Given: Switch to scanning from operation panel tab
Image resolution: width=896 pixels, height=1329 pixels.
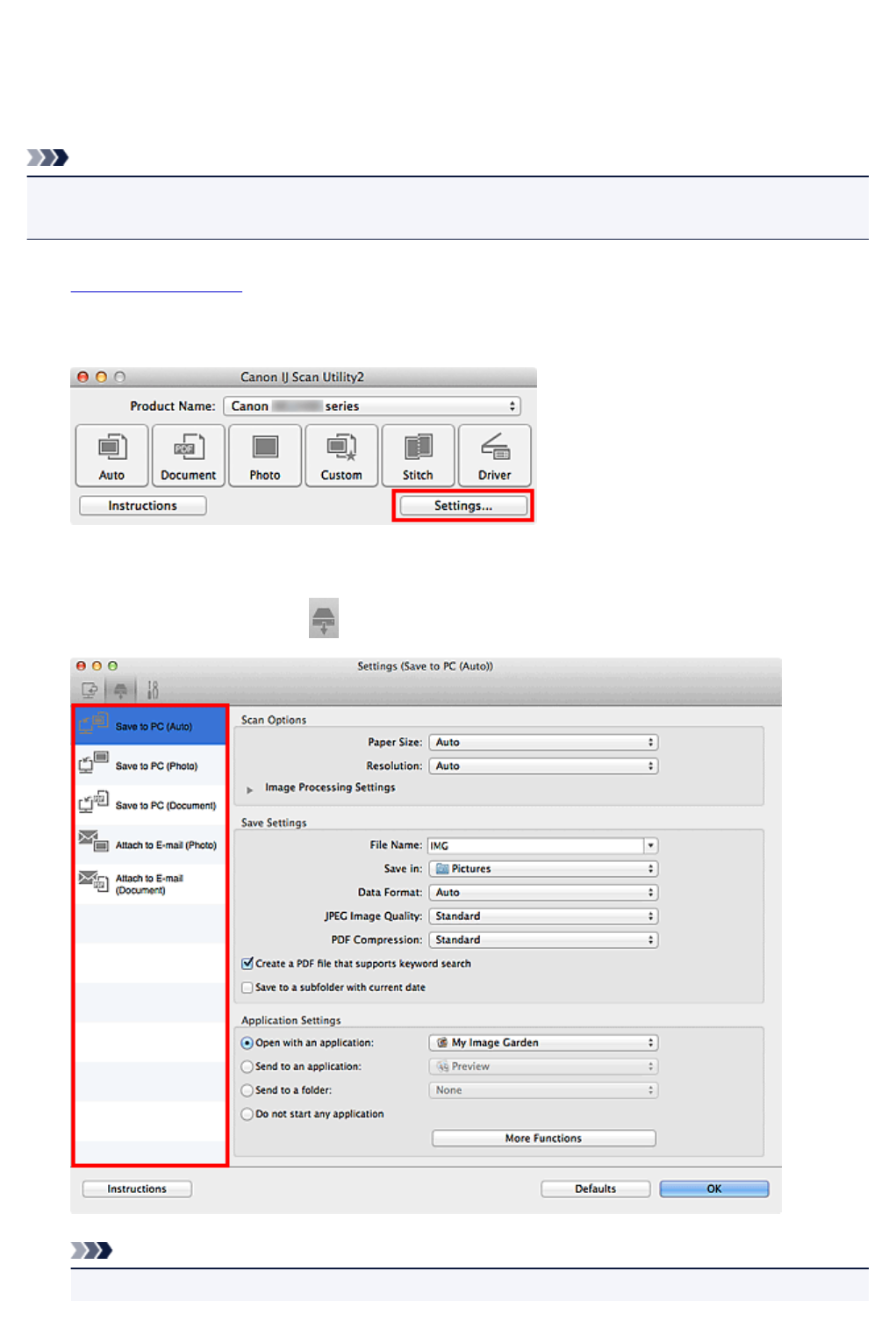Looking at the screenshot, I should [120, 690].
